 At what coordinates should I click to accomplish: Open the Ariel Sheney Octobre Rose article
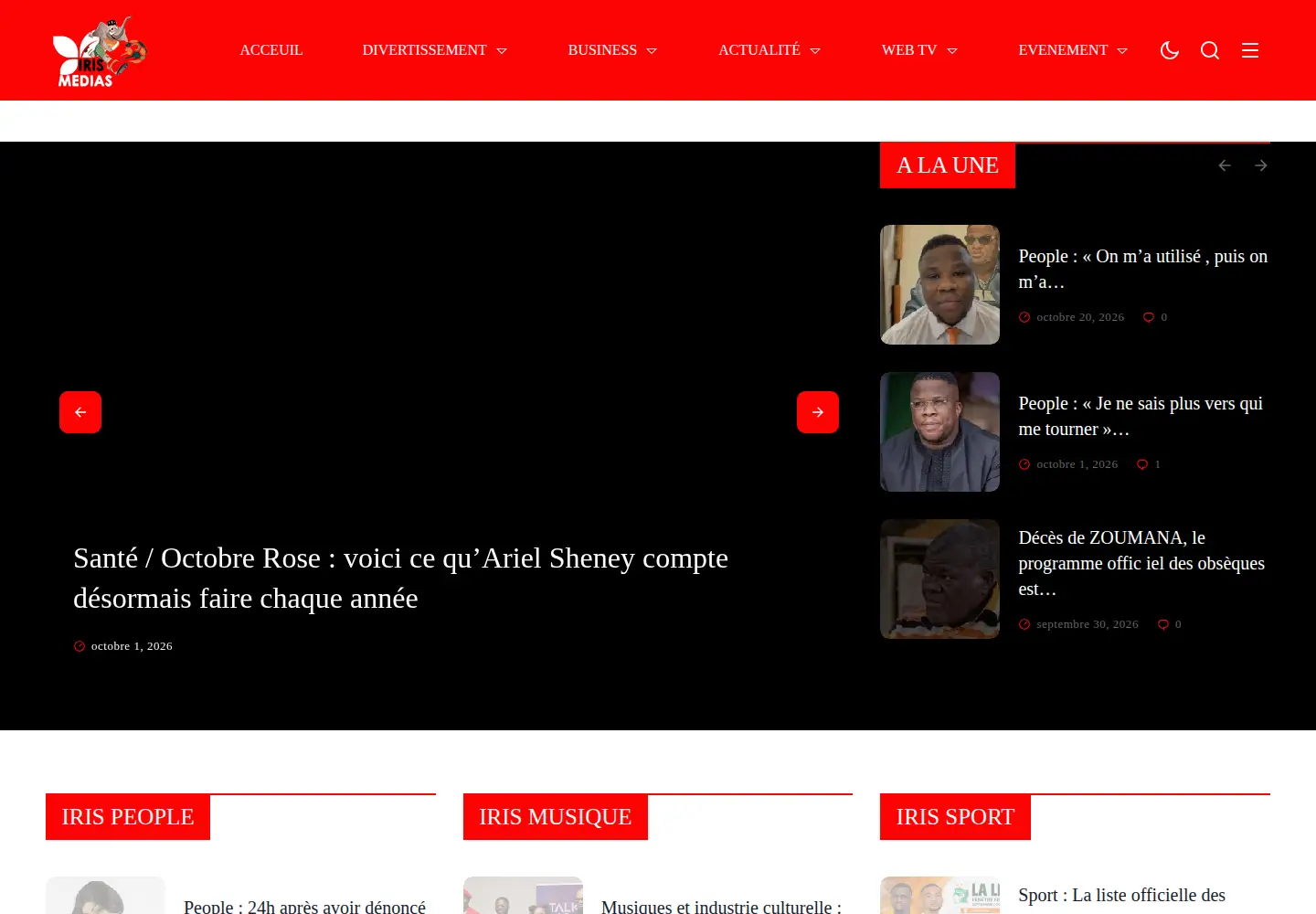pyautogui.click(x=400, y=578)
